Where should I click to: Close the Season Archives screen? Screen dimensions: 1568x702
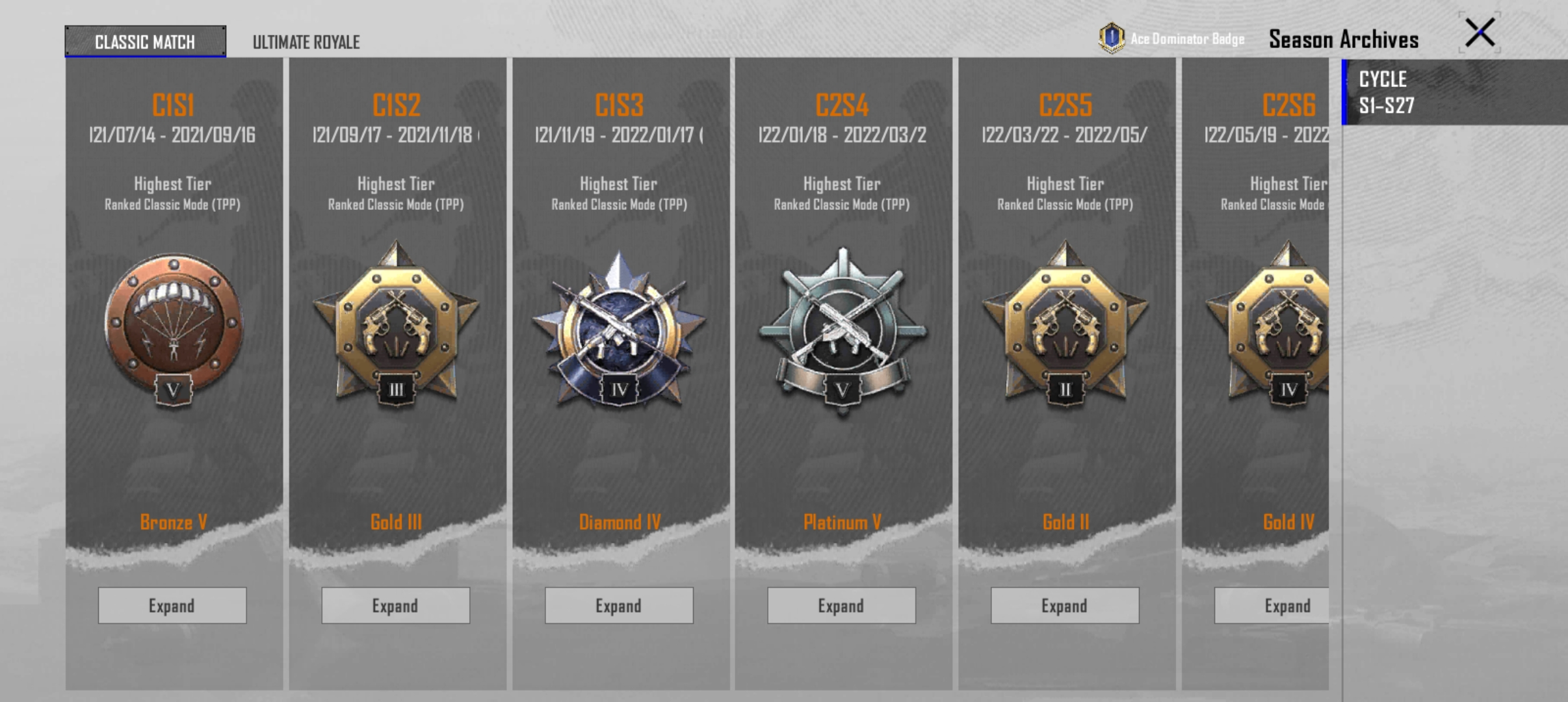coord(1480,32)
